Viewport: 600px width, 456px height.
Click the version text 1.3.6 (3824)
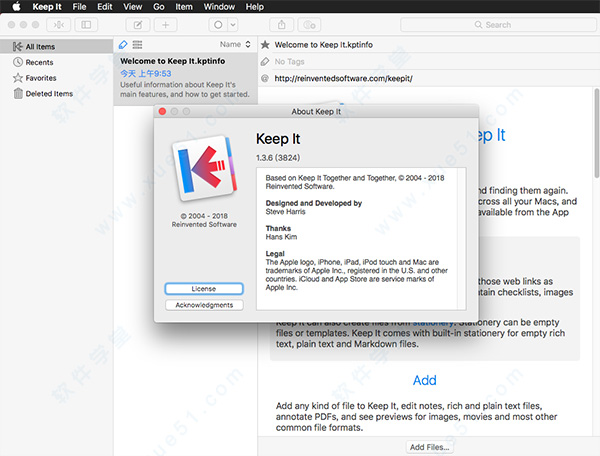[278, 158]
